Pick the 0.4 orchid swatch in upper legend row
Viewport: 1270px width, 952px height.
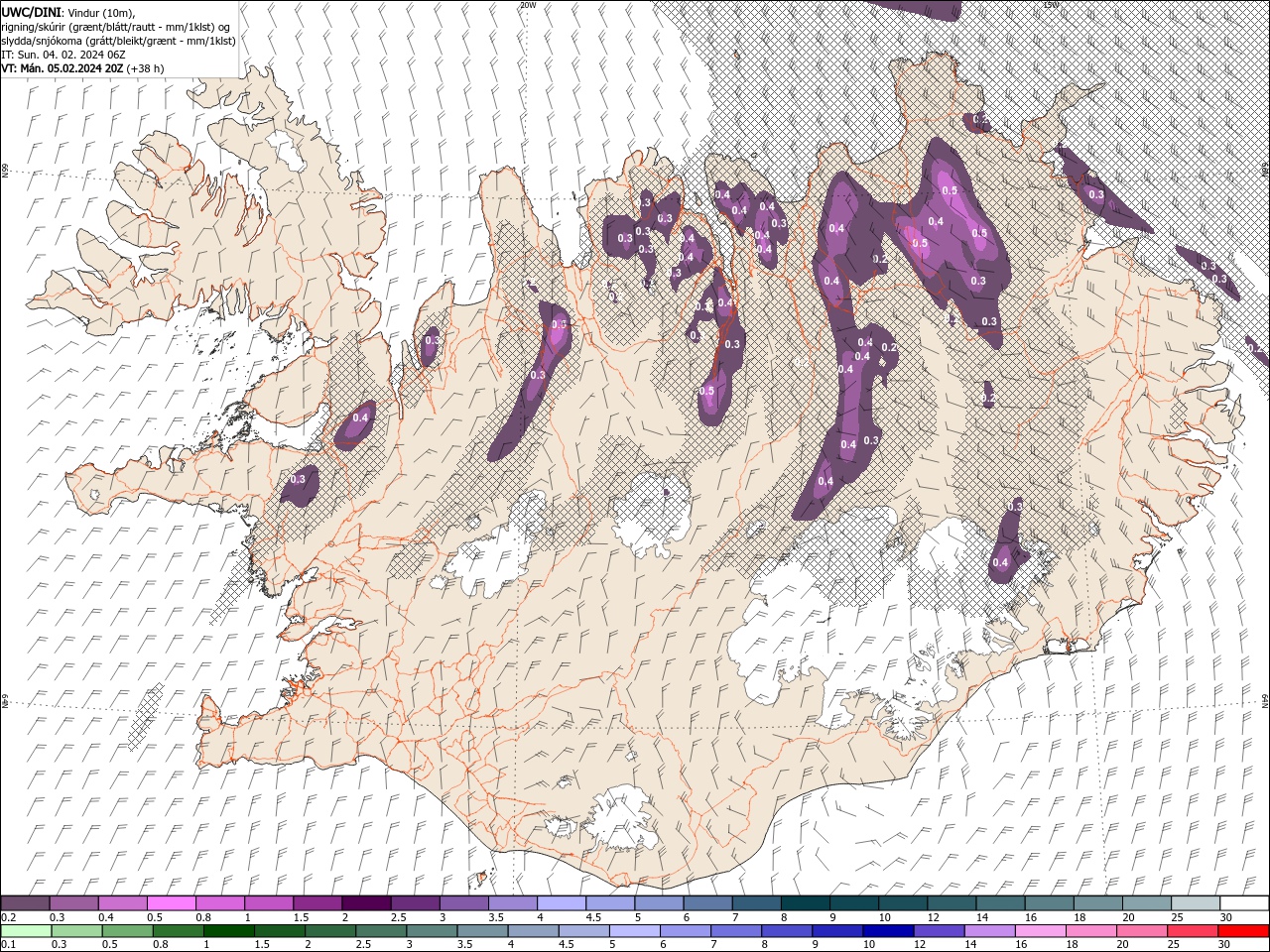click(123, 903)
